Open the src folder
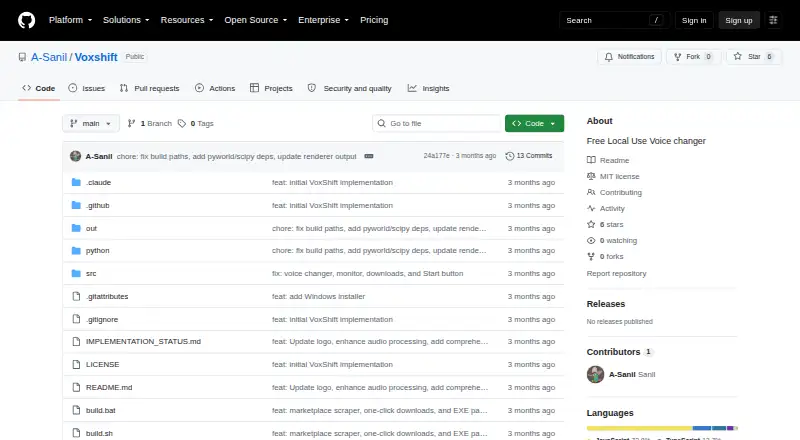The image size is (800, 440). [x=91, y=274]
